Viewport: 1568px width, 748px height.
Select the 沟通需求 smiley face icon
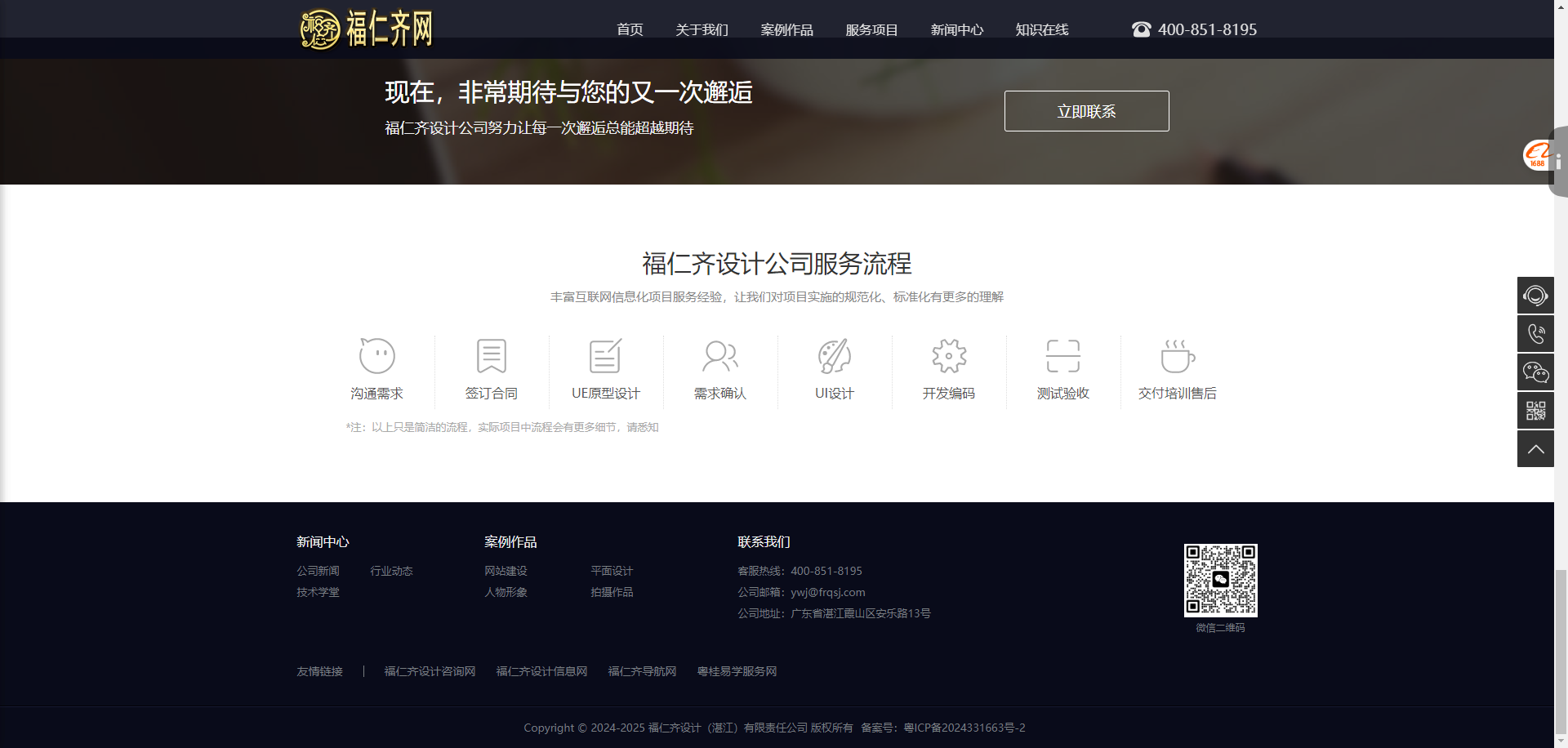pos(377,356)
